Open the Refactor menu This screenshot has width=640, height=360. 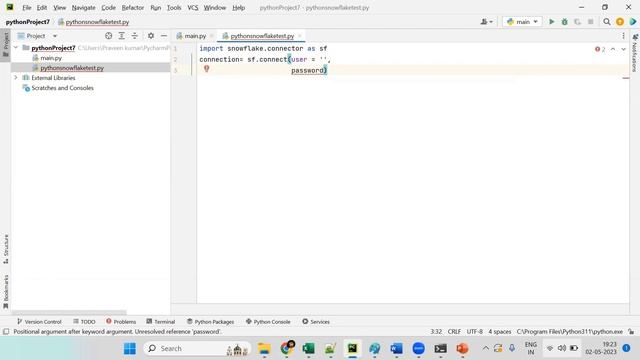coord(133,7)
